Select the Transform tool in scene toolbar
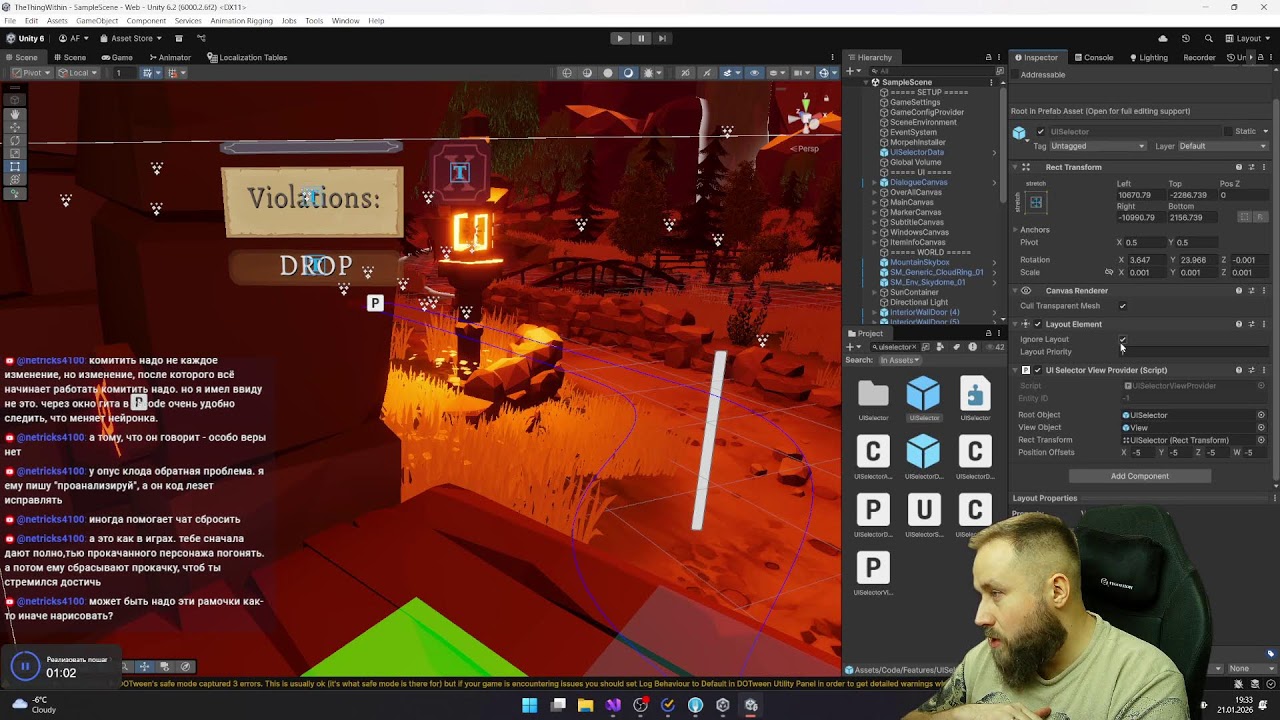This screenshot has width=1280, height=720. (15, 179)
